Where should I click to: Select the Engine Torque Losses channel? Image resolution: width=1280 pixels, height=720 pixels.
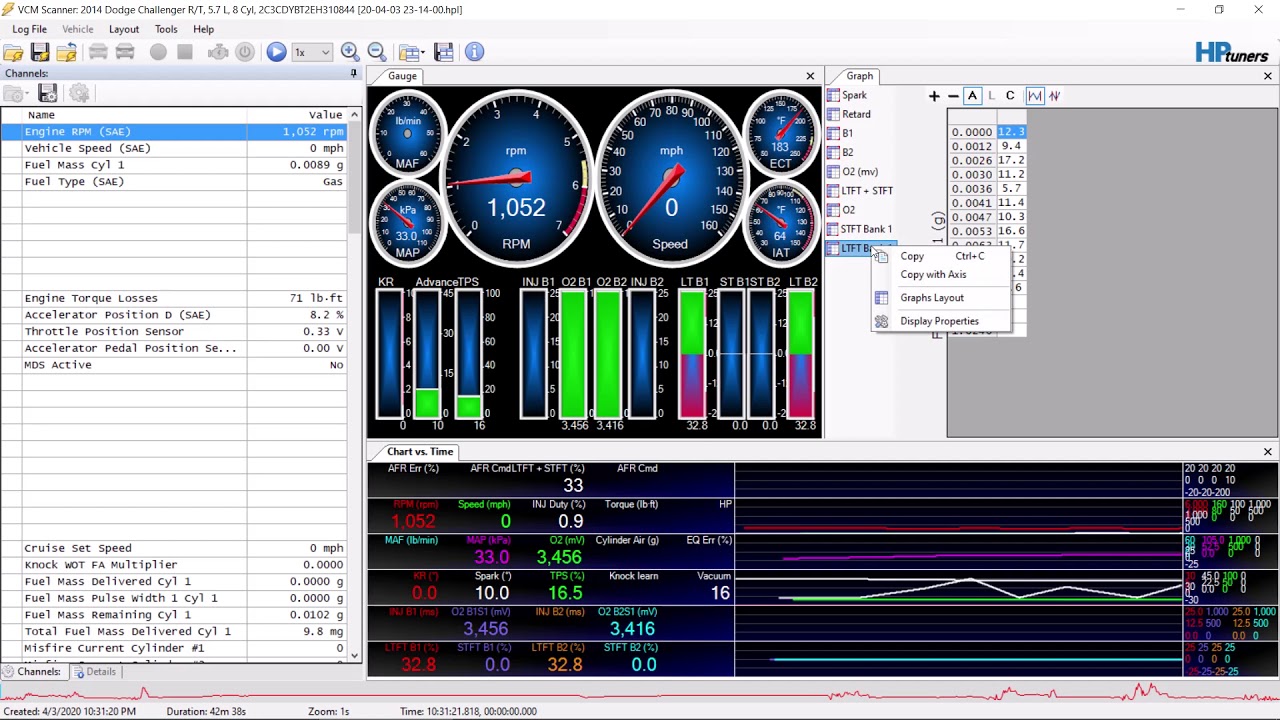174,298
